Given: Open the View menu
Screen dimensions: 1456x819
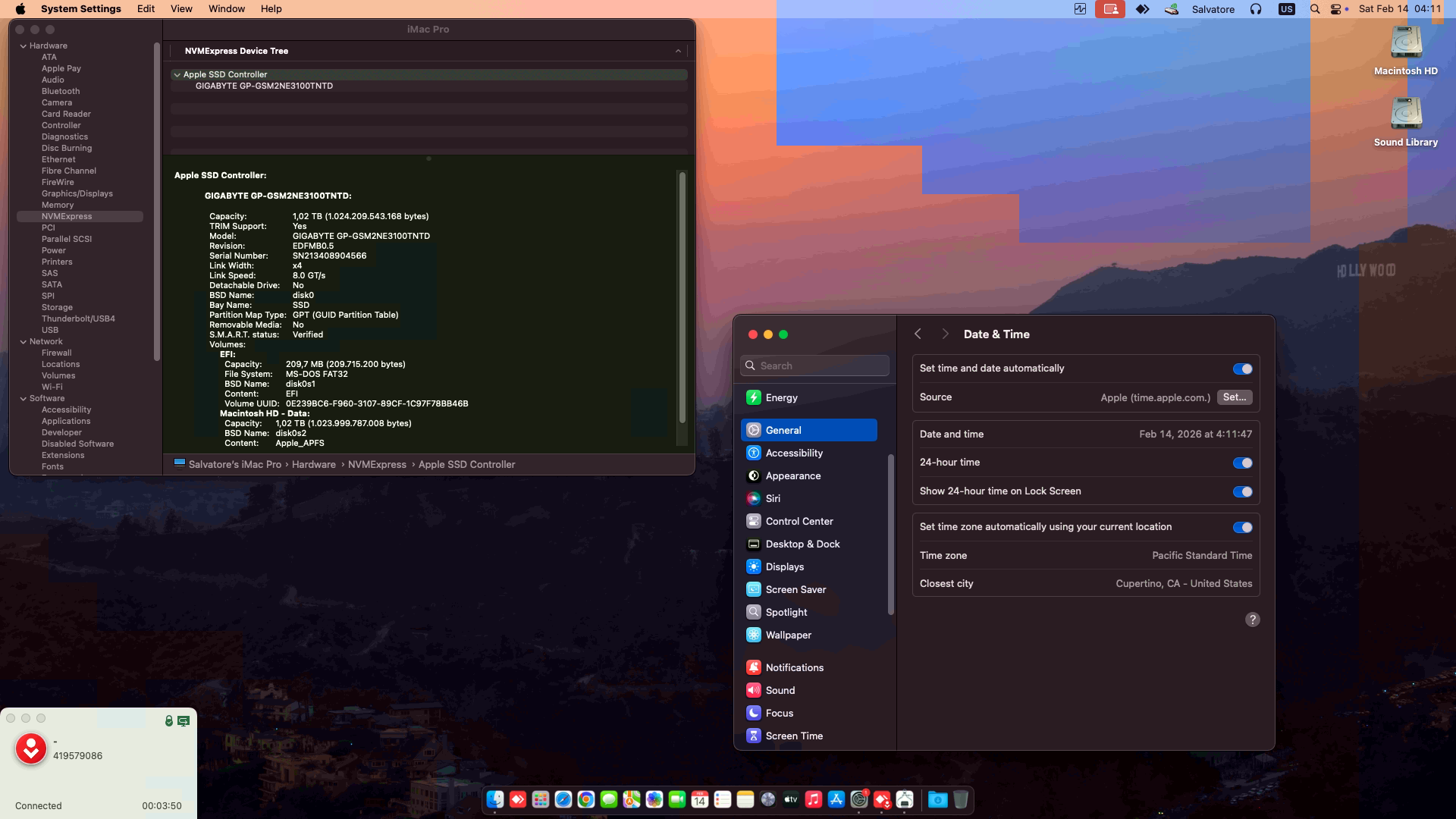Looking at the screenshot, I should coord(181,9).
